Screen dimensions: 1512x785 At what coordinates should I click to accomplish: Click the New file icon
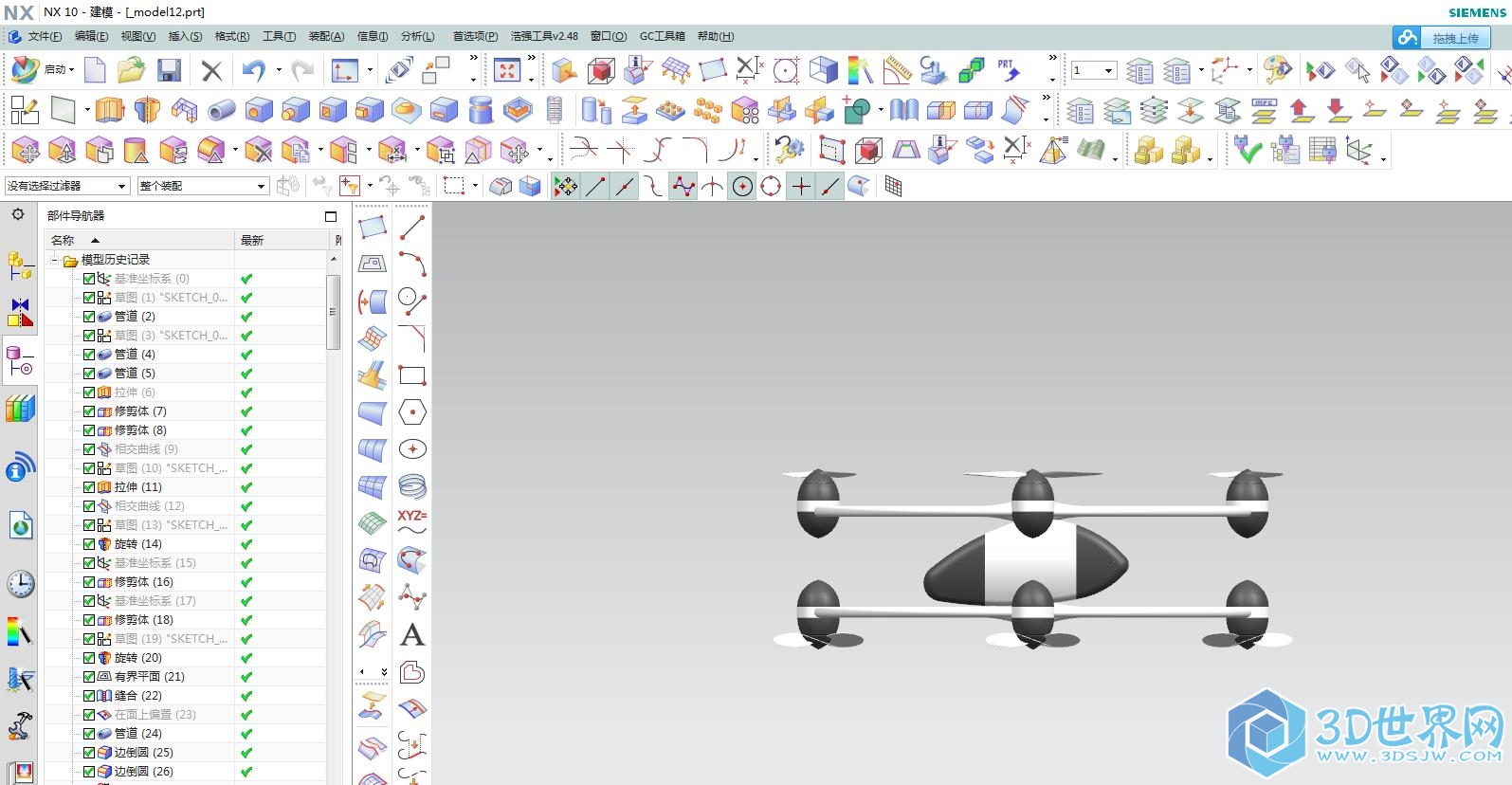click(95, 70)
